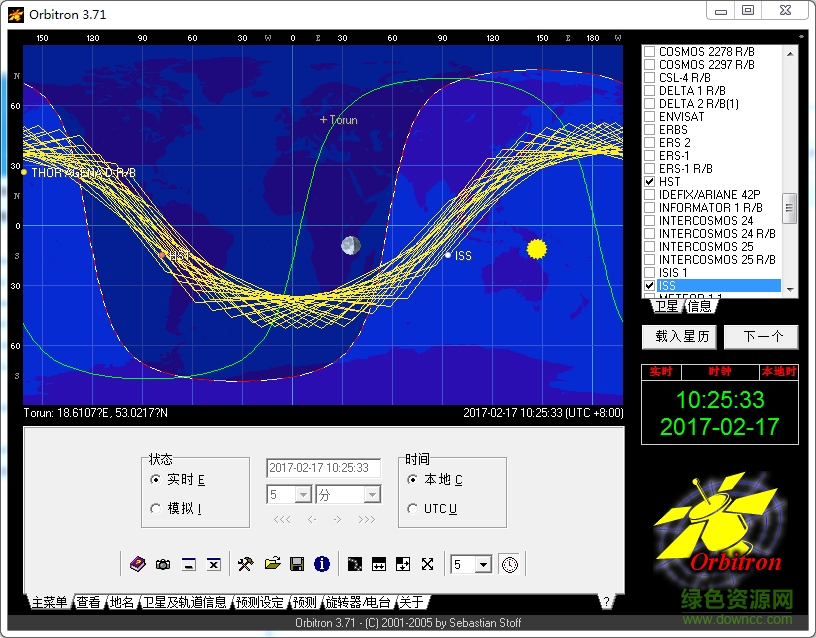Click the night/day map view icon
This screenshot has width=816, height=638.
[x=355, y=564]
